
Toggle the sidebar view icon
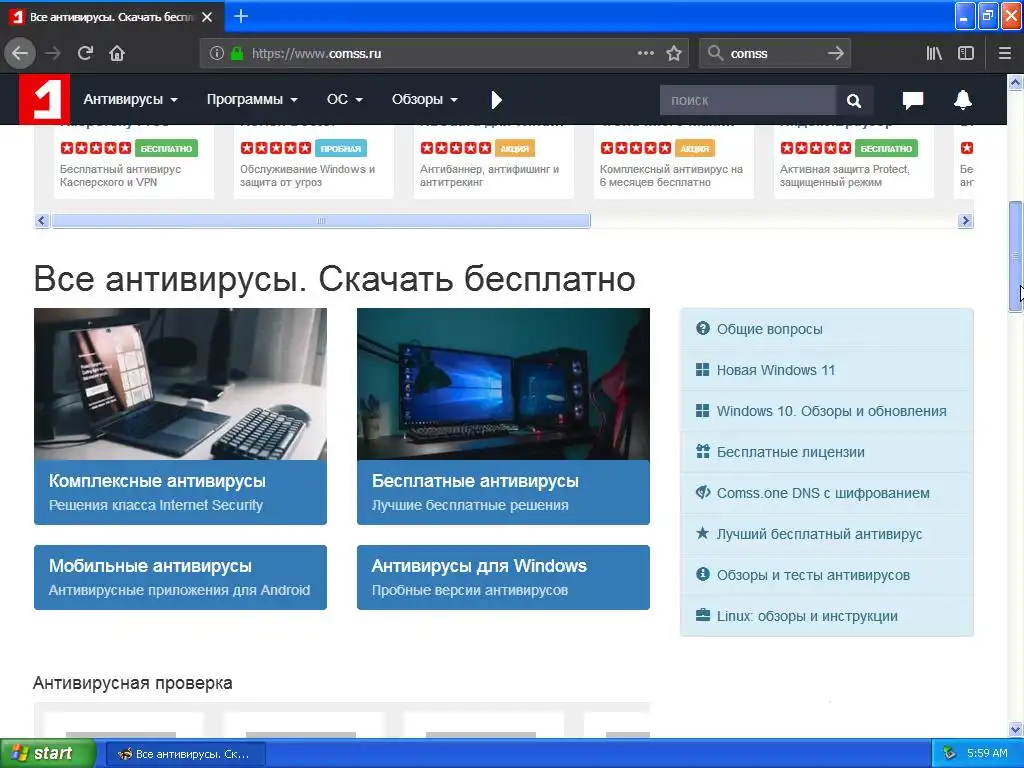click(966, 54)
